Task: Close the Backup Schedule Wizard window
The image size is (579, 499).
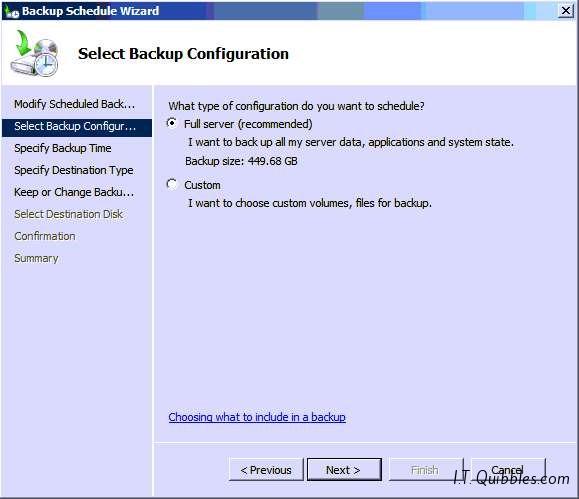Action: pyautogui.click(x=566, y=11)
